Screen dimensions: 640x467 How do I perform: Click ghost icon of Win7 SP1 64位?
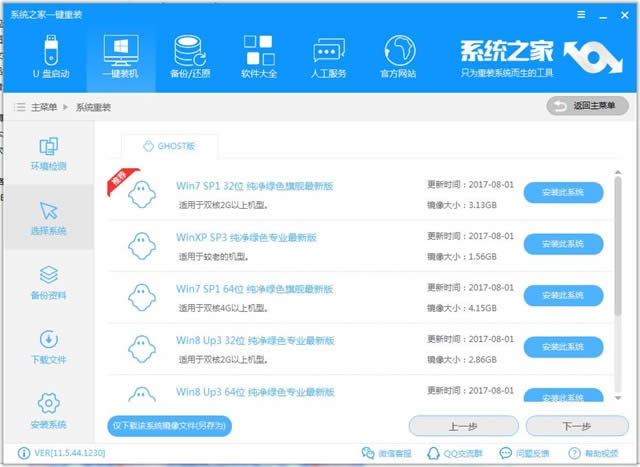142,298
